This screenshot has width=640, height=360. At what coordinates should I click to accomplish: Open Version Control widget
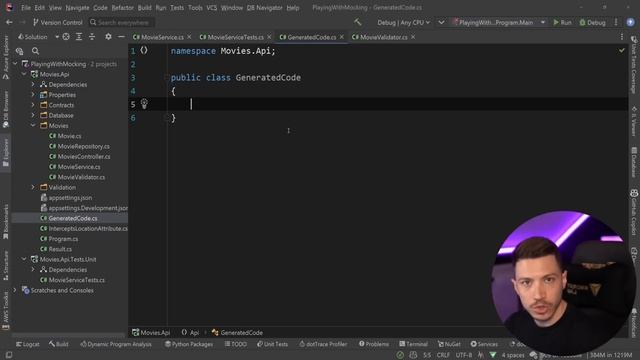coord(58,22)
